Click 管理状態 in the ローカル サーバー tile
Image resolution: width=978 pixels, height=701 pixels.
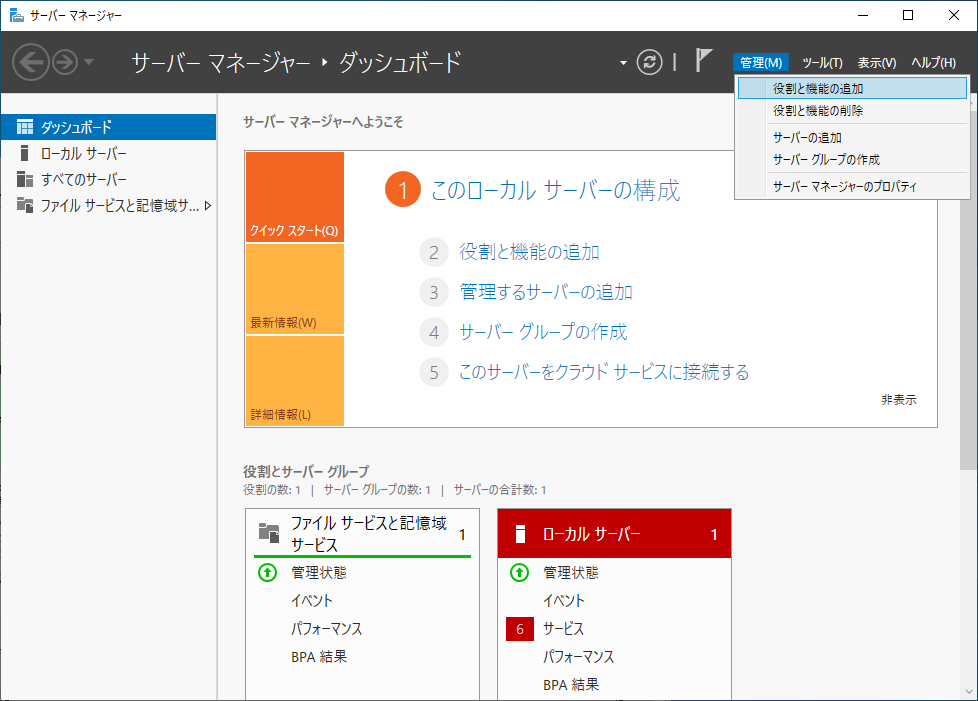point(571,573)
